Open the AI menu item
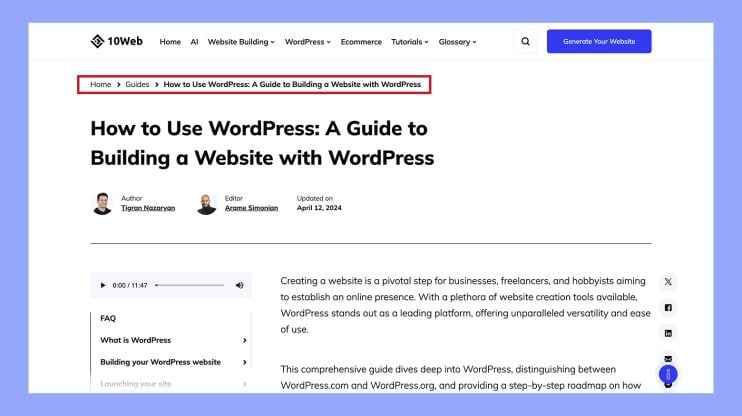Image resolution: width=742 pixels, height=416 pixels. [194, 42]
